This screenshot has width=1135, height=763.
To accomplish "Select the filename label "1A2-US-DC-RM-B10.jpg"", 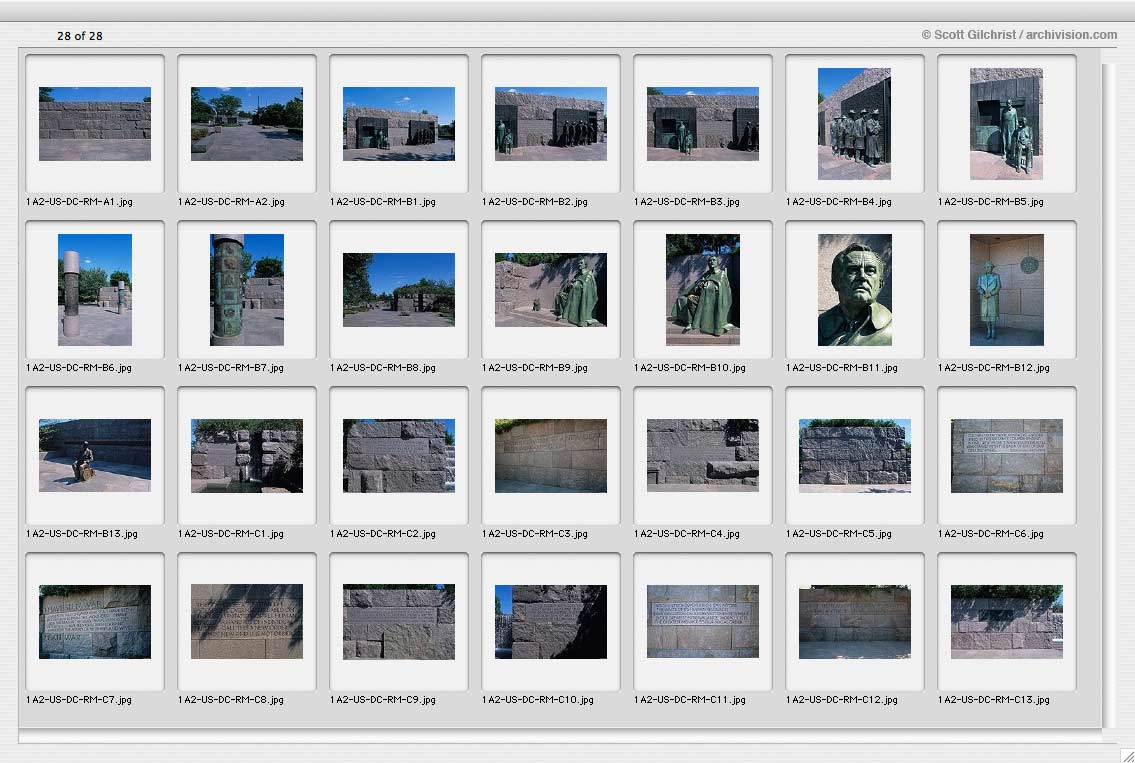I will 690,368.
